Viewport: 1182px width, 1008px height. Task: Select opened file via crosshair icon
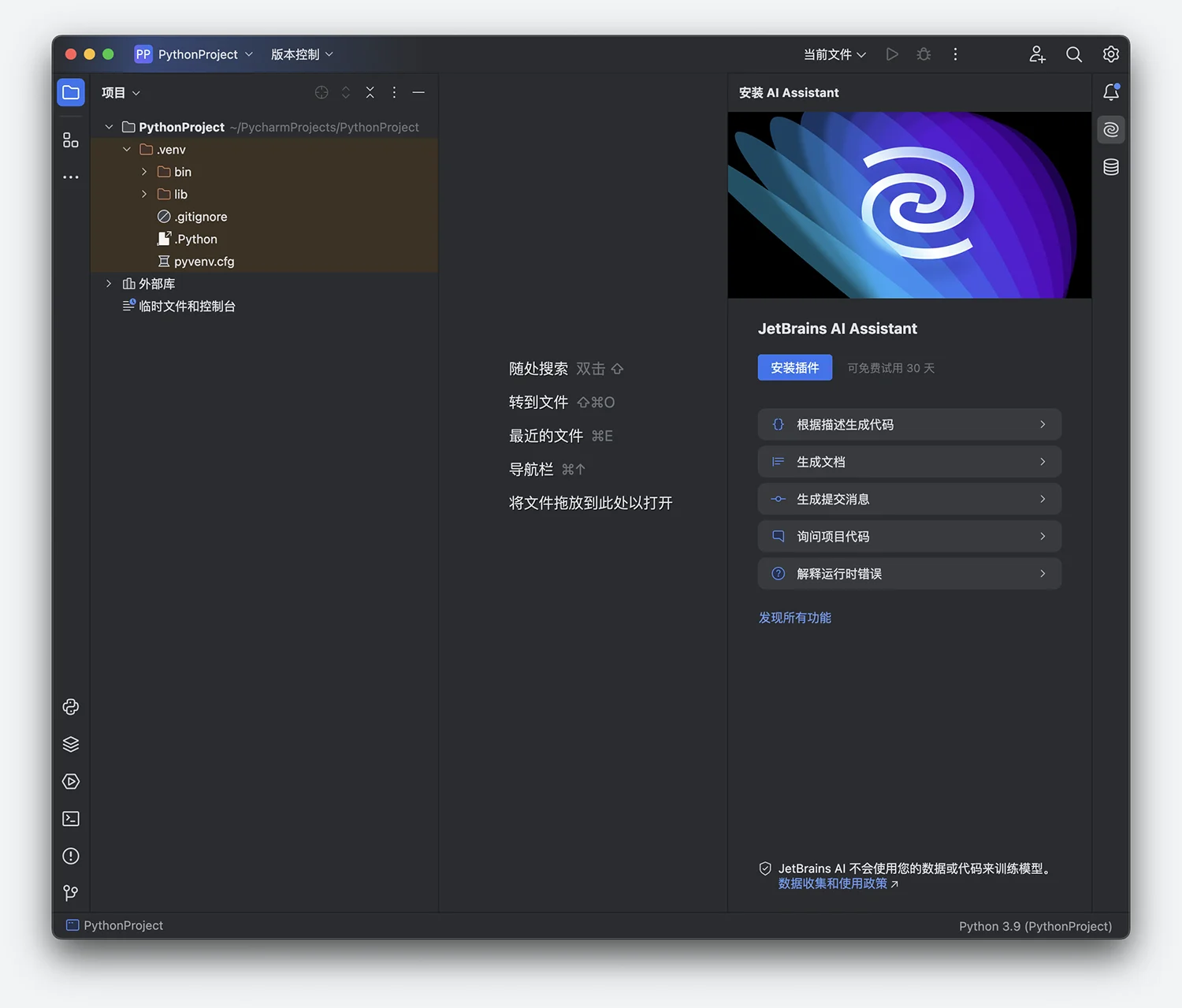point(322,92)
